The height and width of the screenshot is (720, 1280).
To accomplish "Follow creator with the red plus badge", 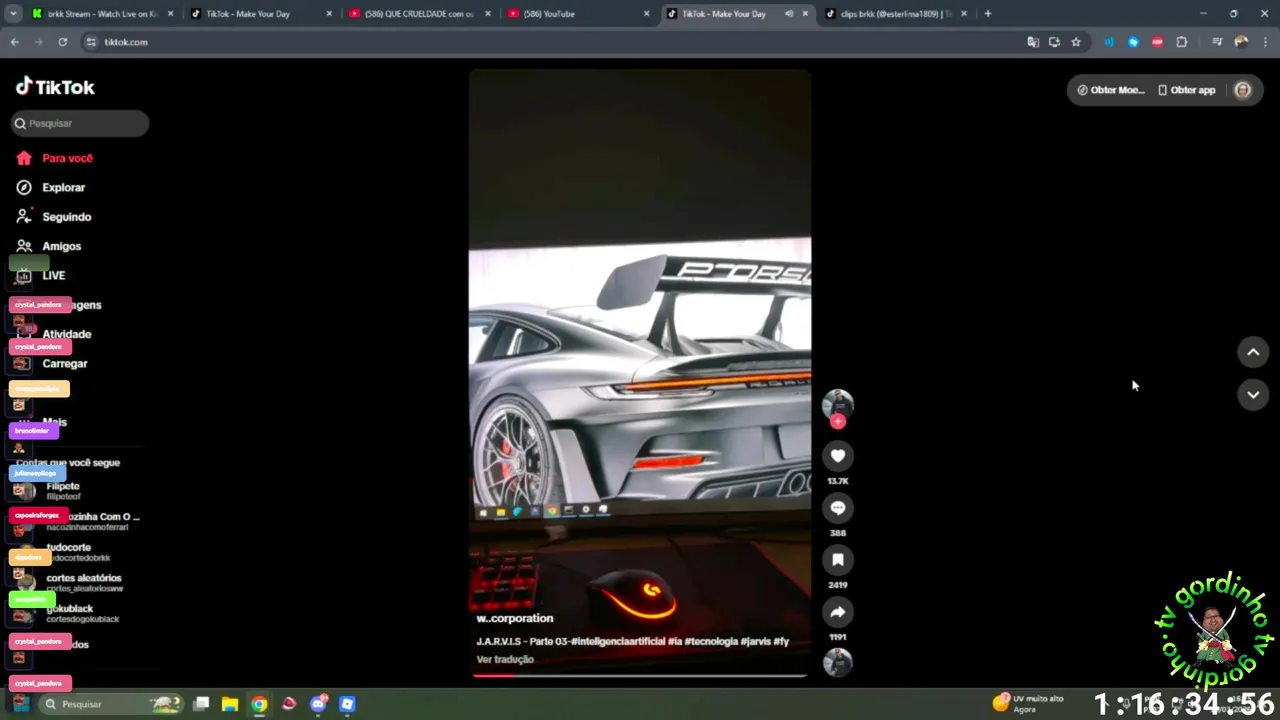I will tap(838, 422).
